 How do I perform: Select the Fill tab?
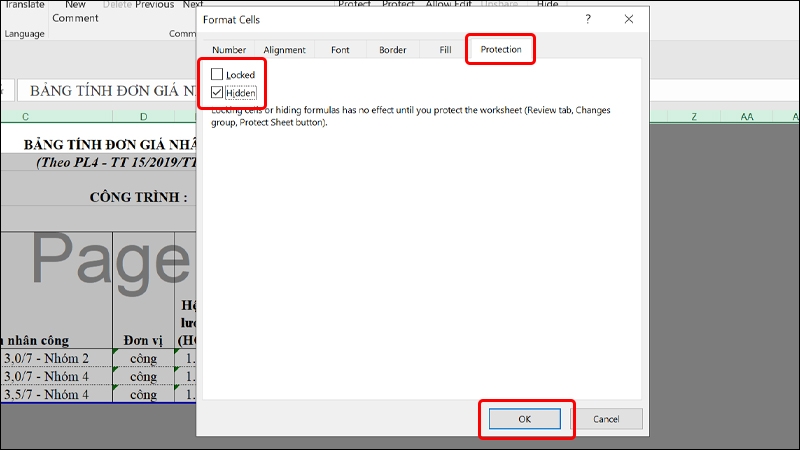coord(445,49)
